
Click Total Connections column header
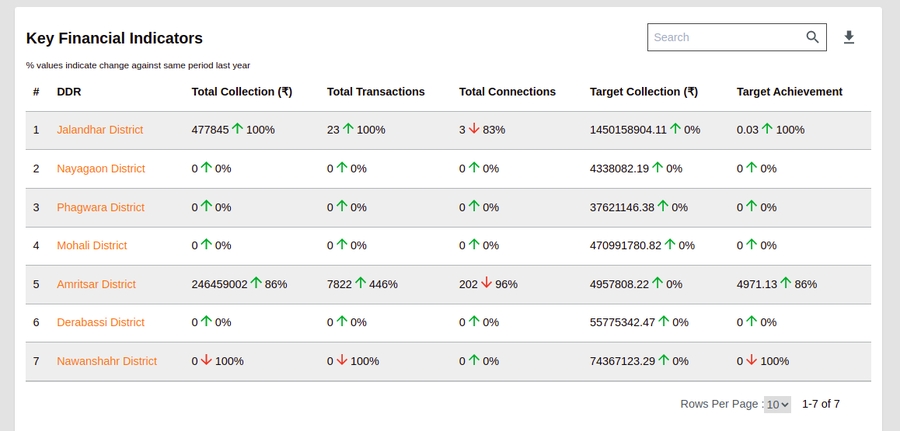coord(507,92)
